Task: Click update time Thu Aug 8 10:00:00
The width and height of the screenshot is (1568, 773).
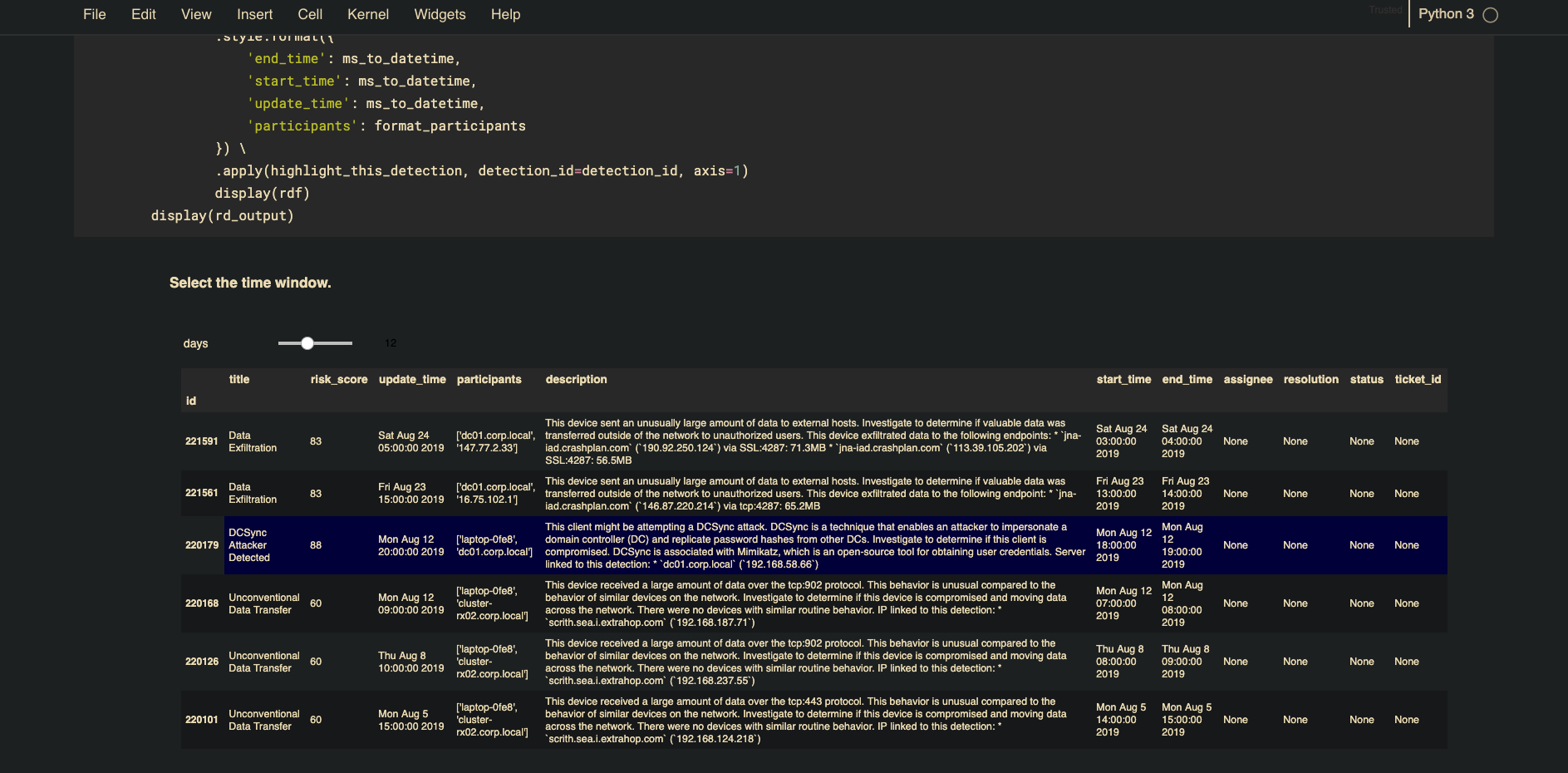Action: (411, 662)
